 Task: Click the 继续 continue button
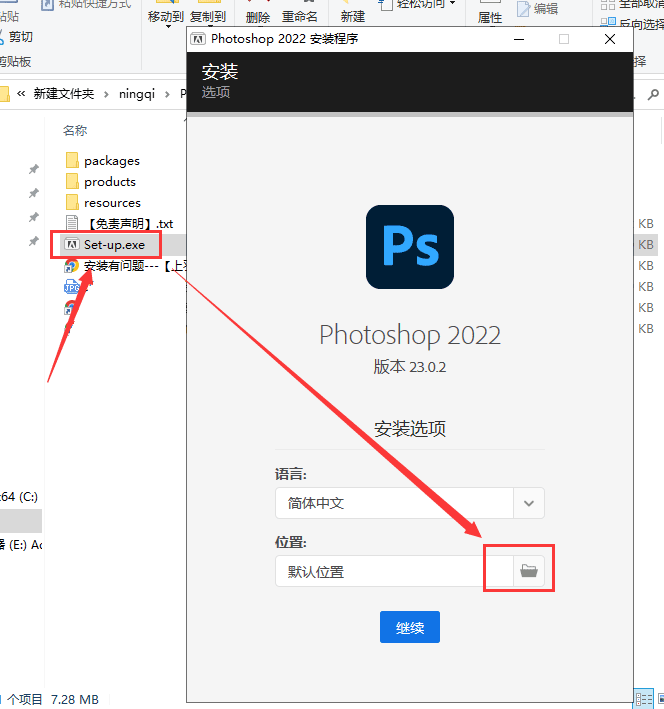tap(410, 627)
